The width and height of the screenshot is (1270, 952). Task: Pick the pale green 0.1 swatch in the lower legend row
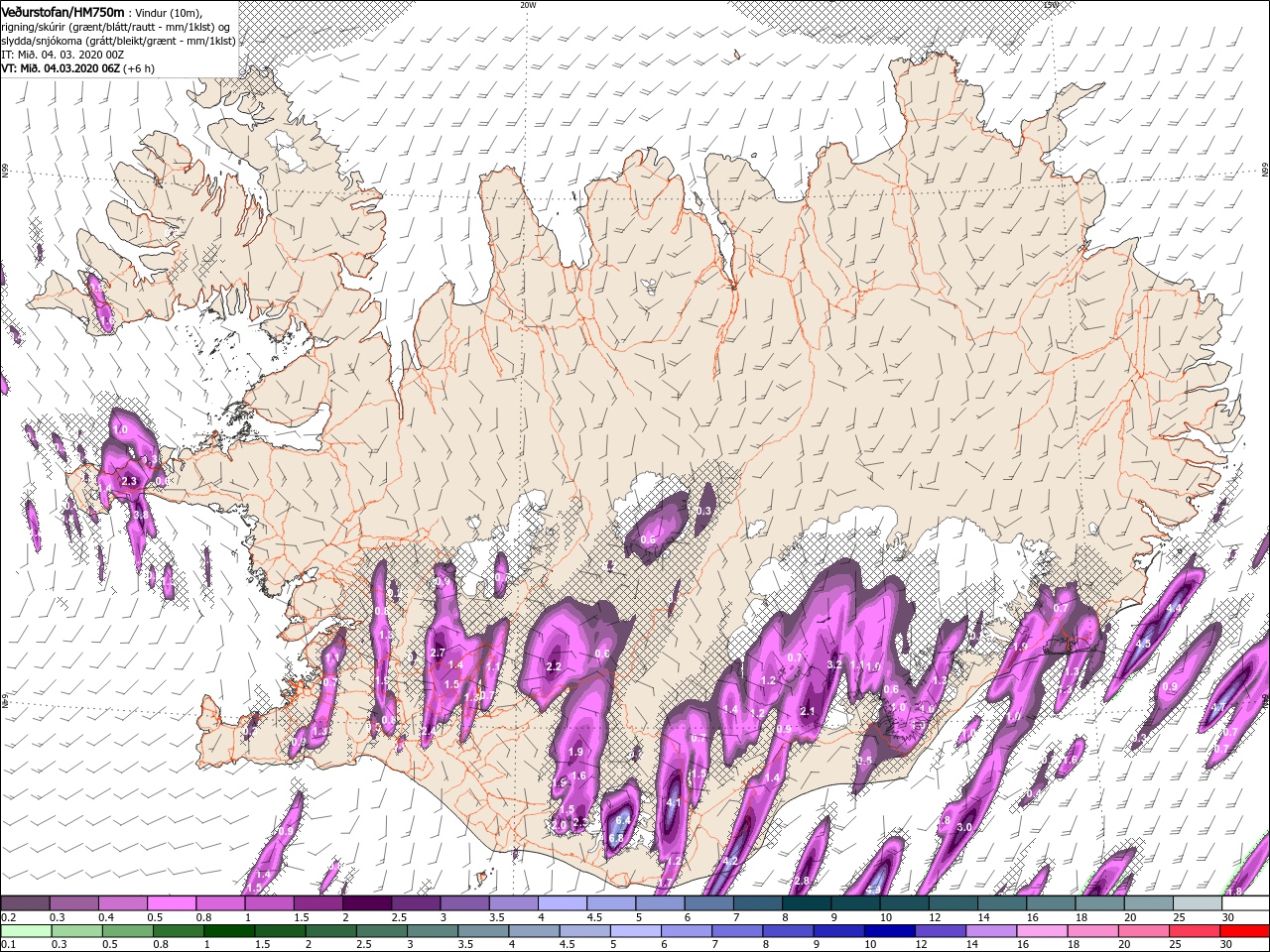(x=25, y=931)
